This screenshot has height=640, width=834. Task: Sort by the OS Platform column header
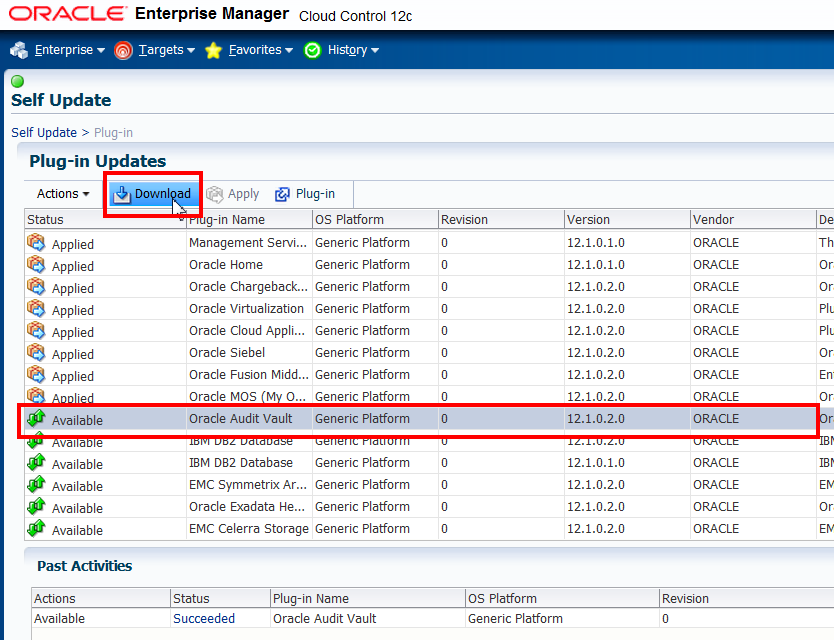(375, 220)
